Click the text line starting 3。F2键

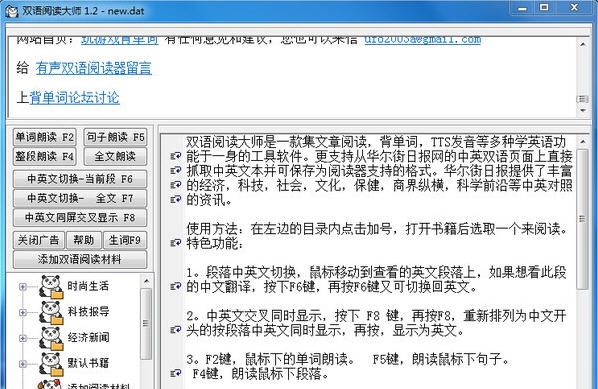coord(348,359)
